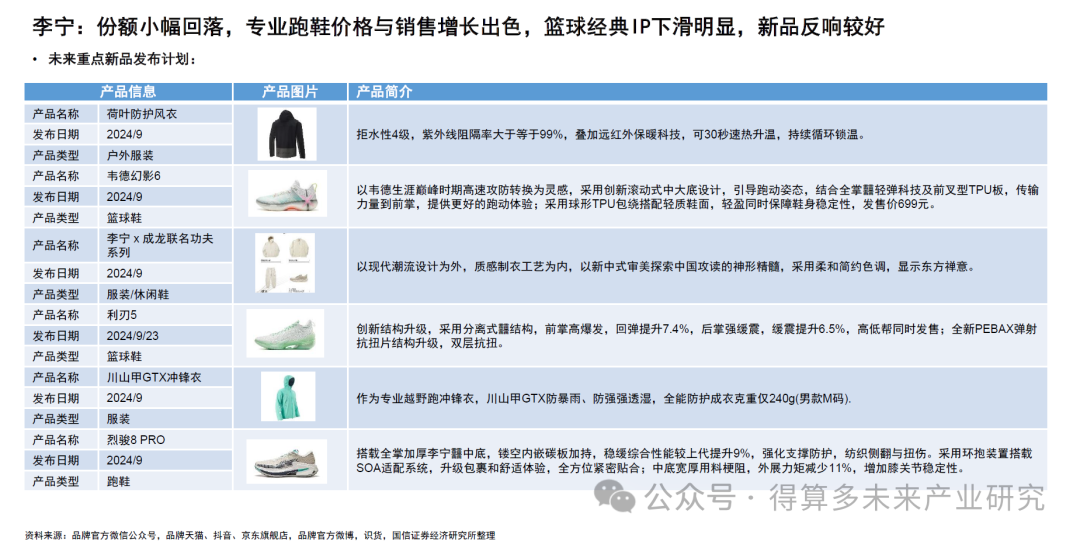Click the description starting 创新结构升级

click(696, 336)
